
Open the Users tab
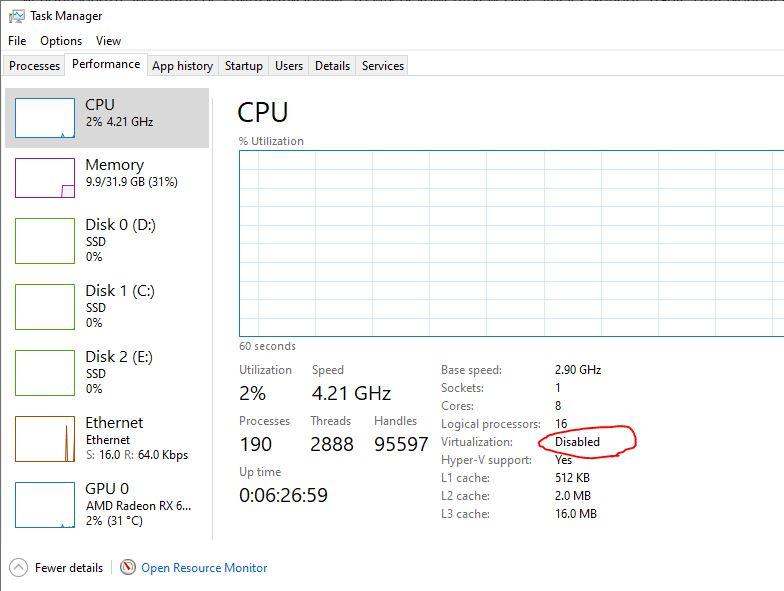click(289, 66)
